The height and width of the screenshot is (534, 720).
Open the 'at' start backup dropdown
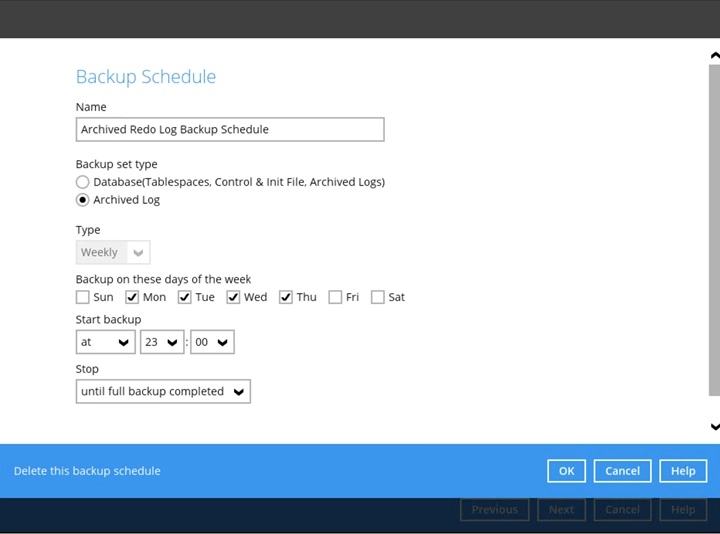pos(105,342)
